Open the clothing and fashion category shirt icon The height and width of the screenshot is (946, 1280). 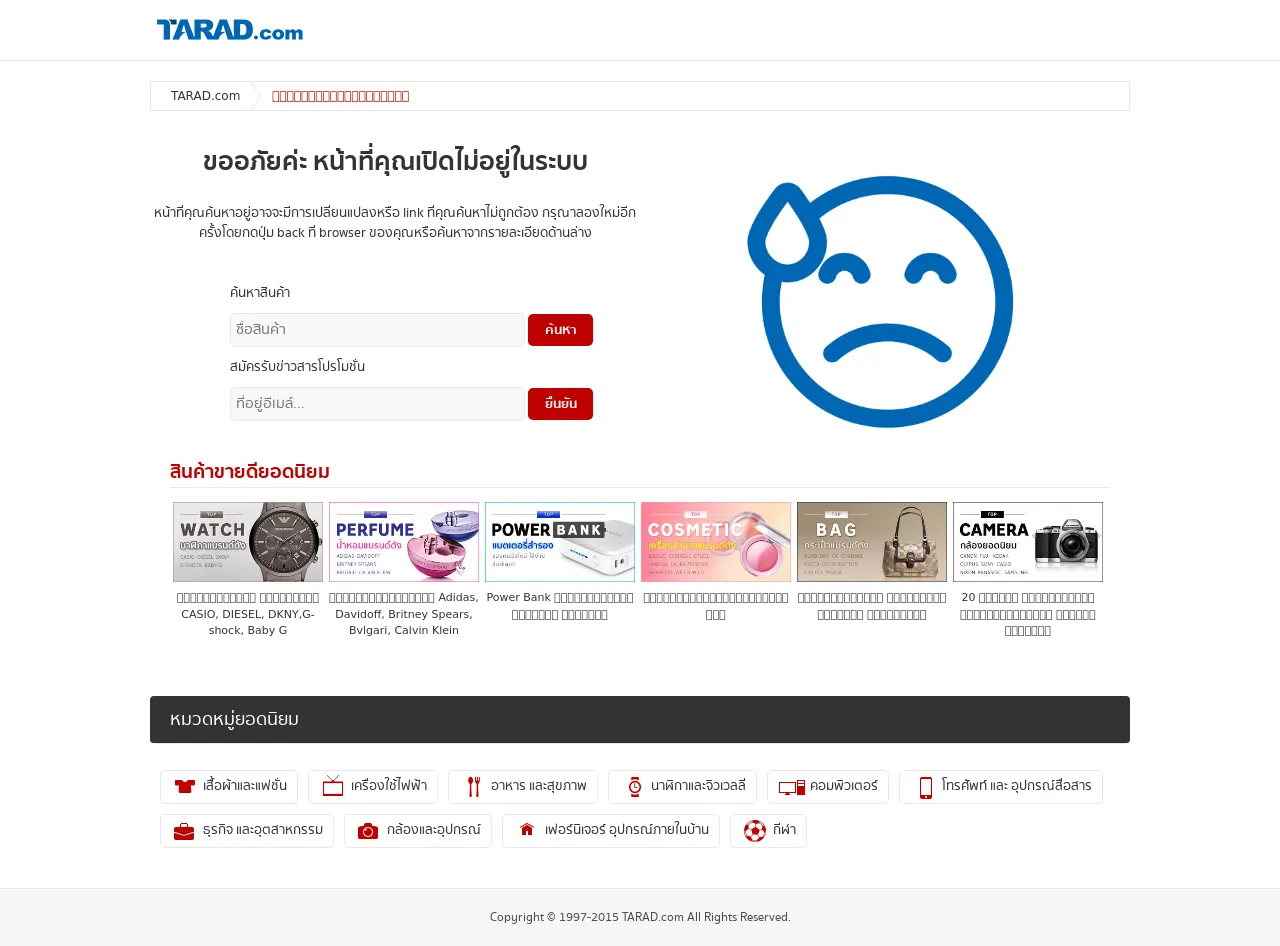point(185,787)
